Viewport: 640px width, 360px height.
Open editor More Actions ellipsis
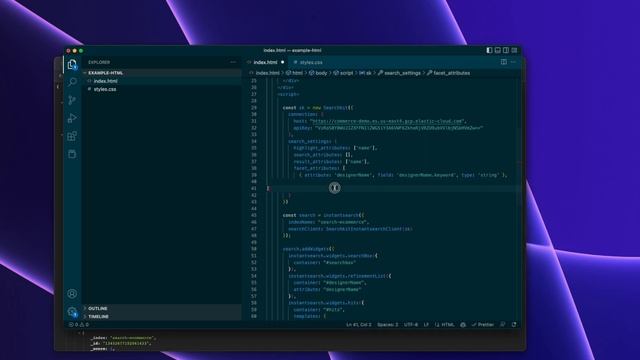513,62
